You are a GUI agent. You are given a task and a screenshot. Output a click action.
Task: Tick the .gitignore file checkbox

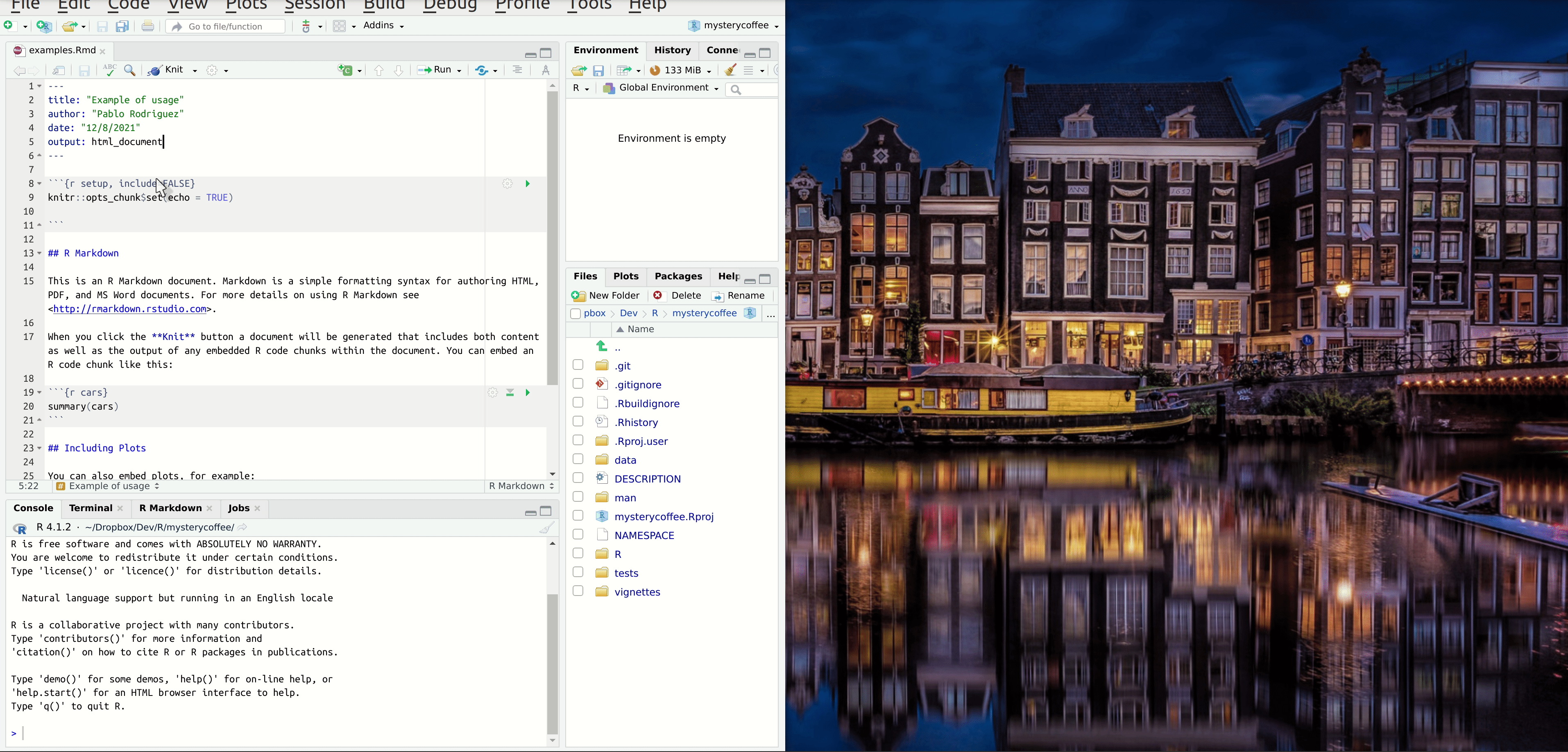coord(578,384)
